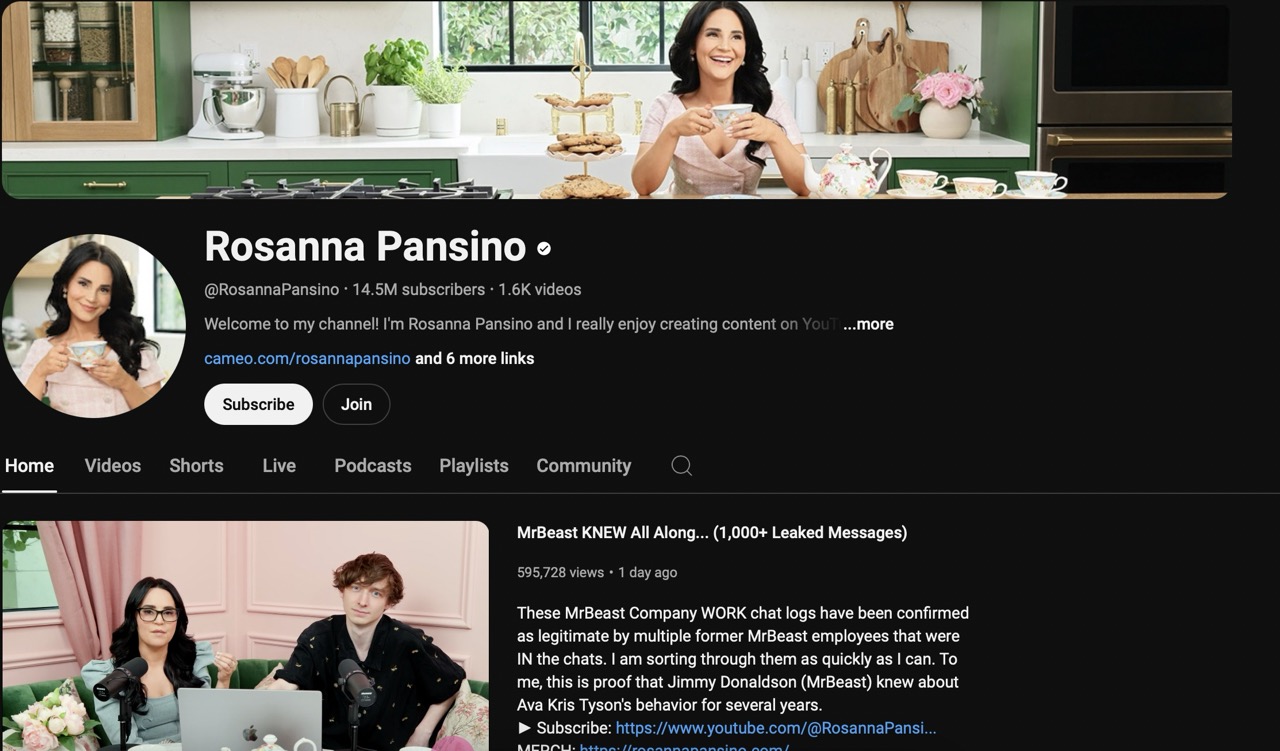1280x751 pixels.
Task: Click the verified checkmark badge beside Rosanna Pansino
Action: click(544, 248)
